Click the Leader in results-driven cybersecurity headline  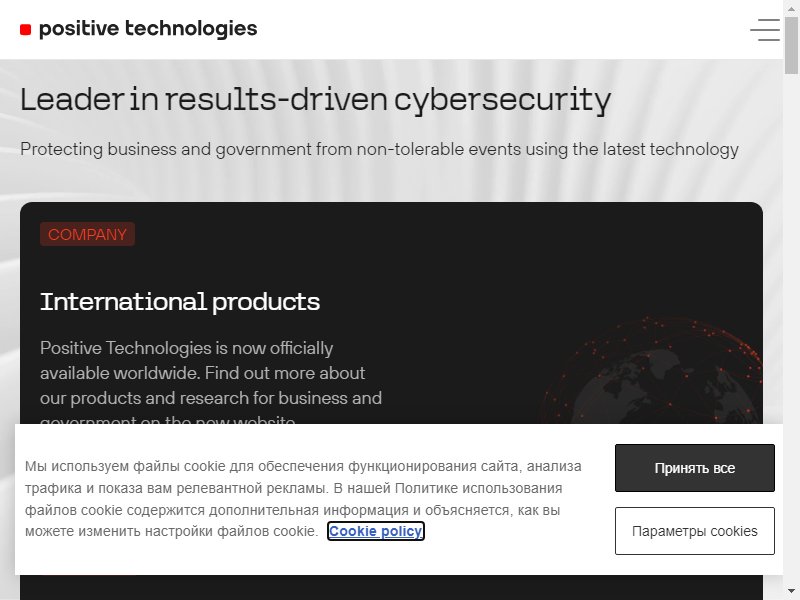[x=315, y=99]
